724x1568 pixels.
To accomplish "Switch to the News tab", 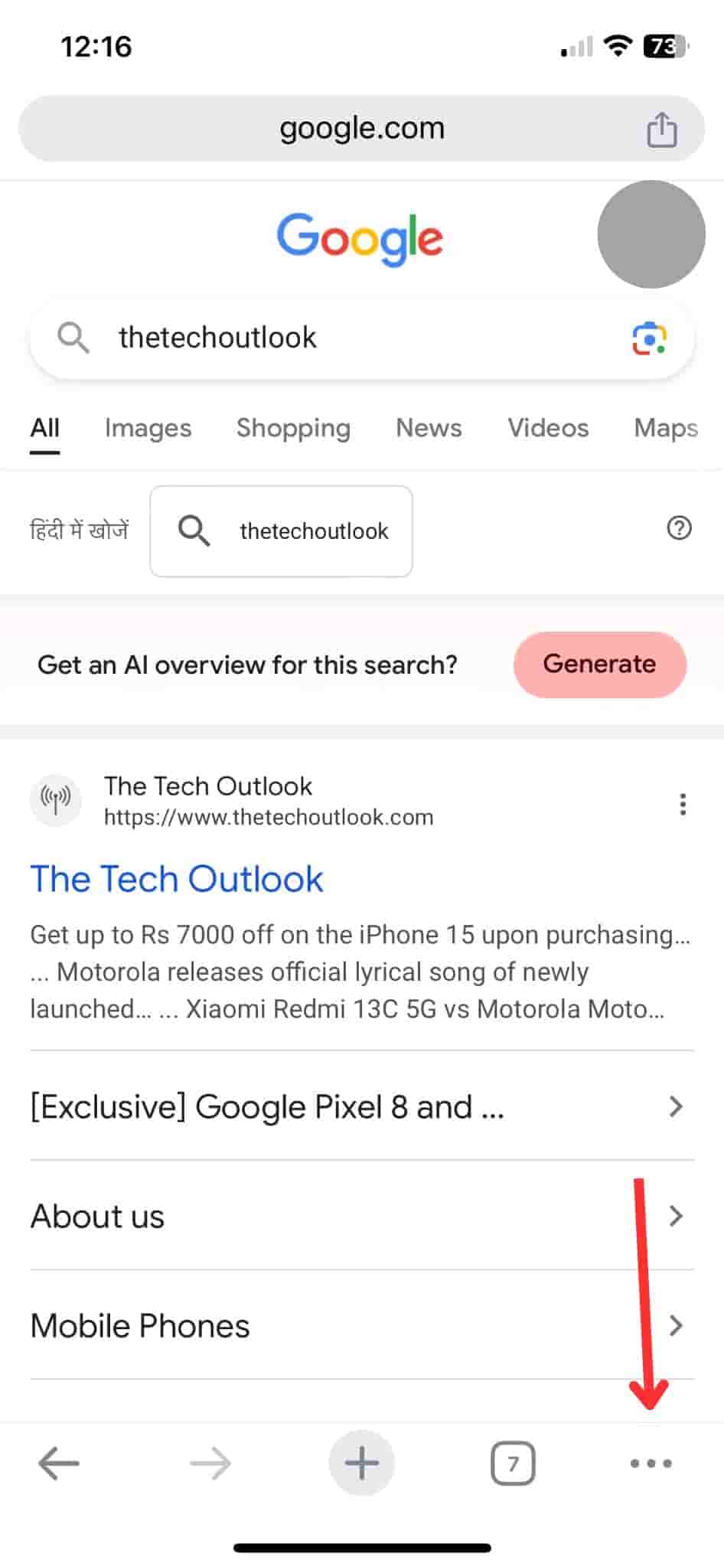I will point(429,428).
